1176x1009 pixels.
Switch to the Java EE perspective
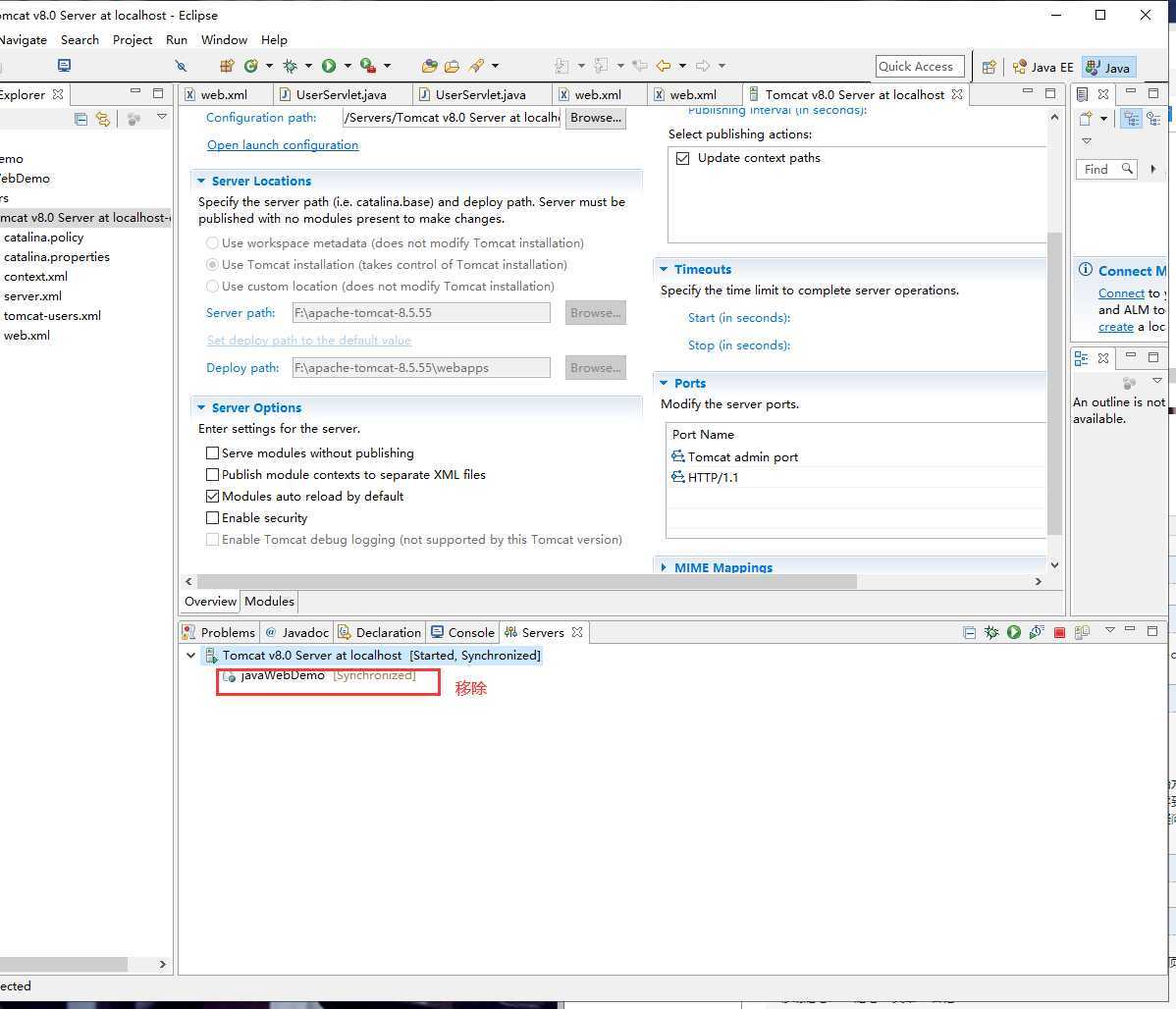(x=1043, y=68)
